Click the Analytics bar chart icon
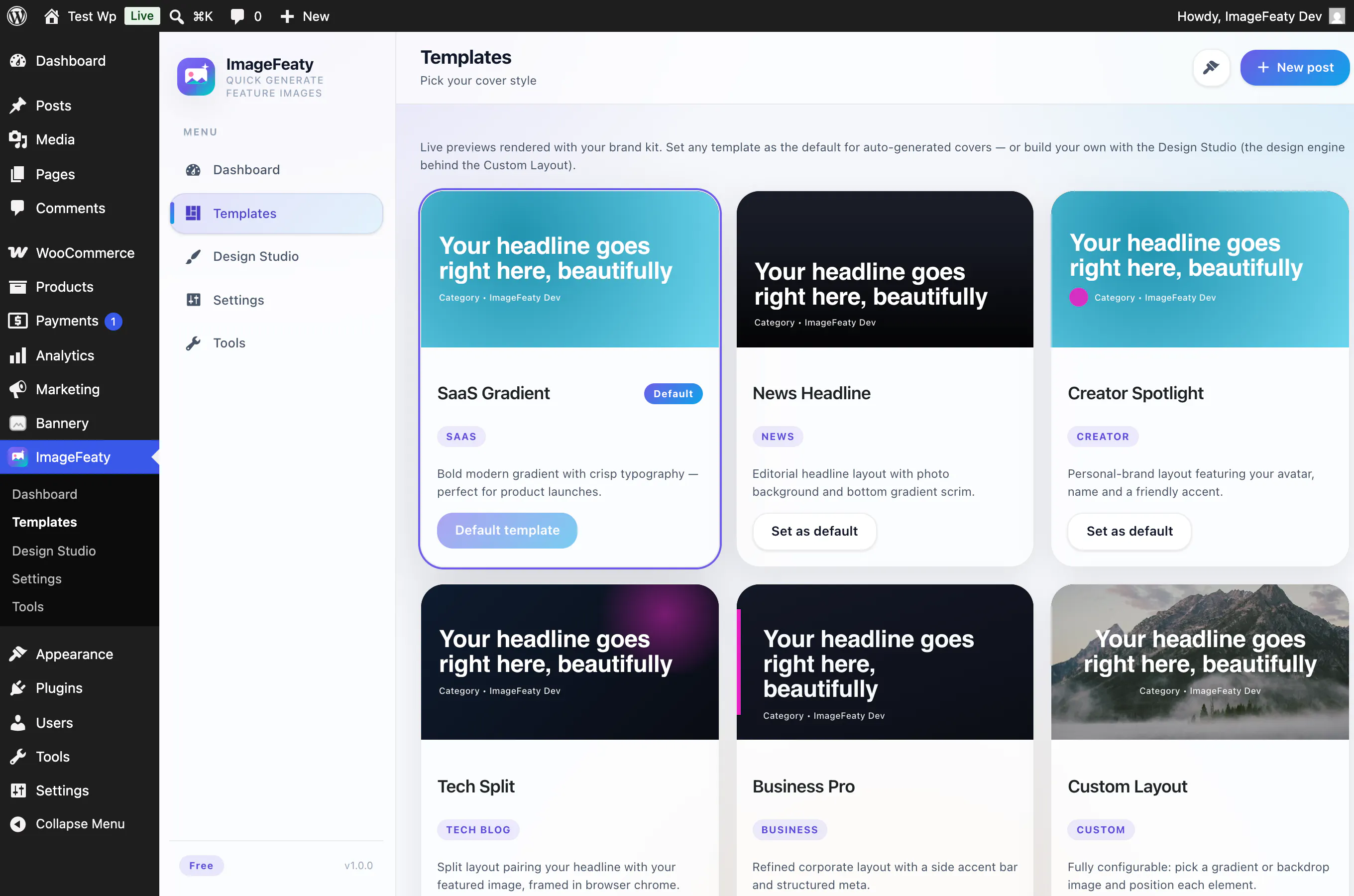1354x896 pixels. click(18, 355)
